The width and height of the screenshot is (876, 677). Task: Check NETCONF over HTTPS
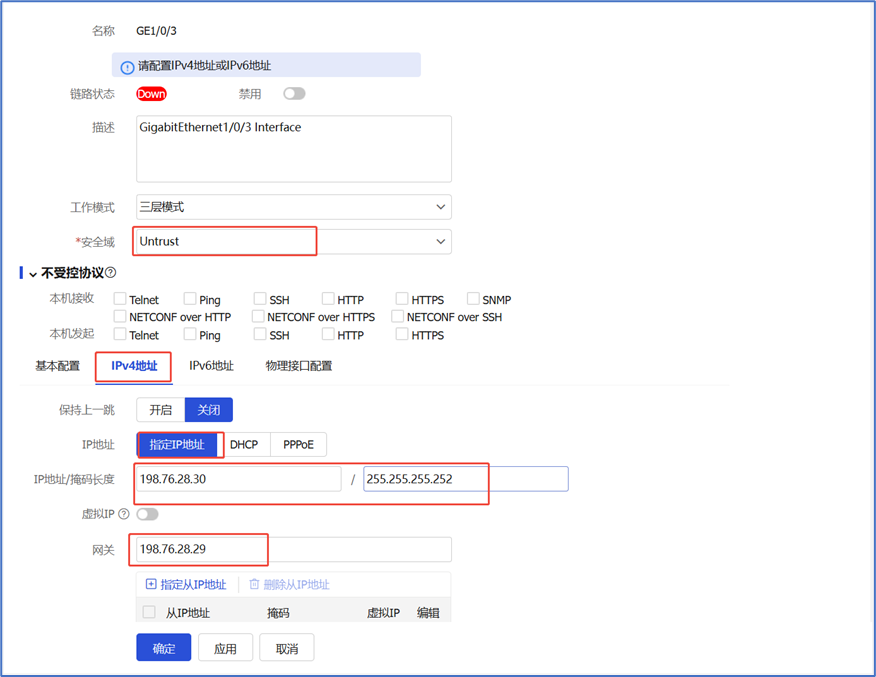[x=258, y=316]
